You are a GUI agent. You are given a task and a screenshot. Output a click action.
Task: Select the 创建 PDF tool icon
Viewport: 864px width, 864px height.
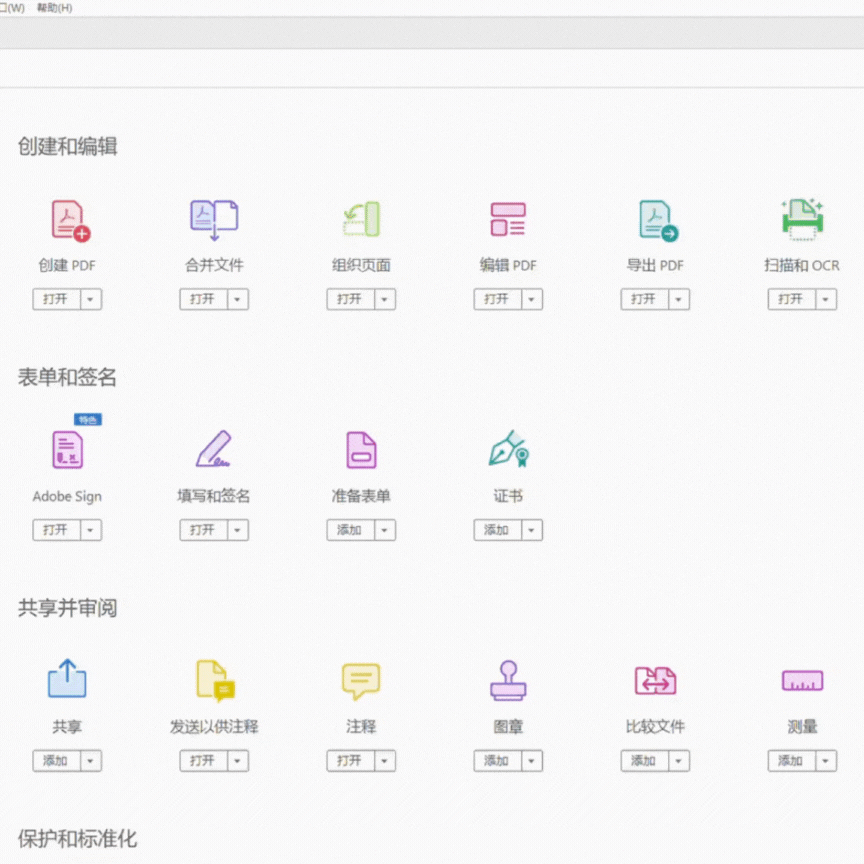tap(66, 219)
